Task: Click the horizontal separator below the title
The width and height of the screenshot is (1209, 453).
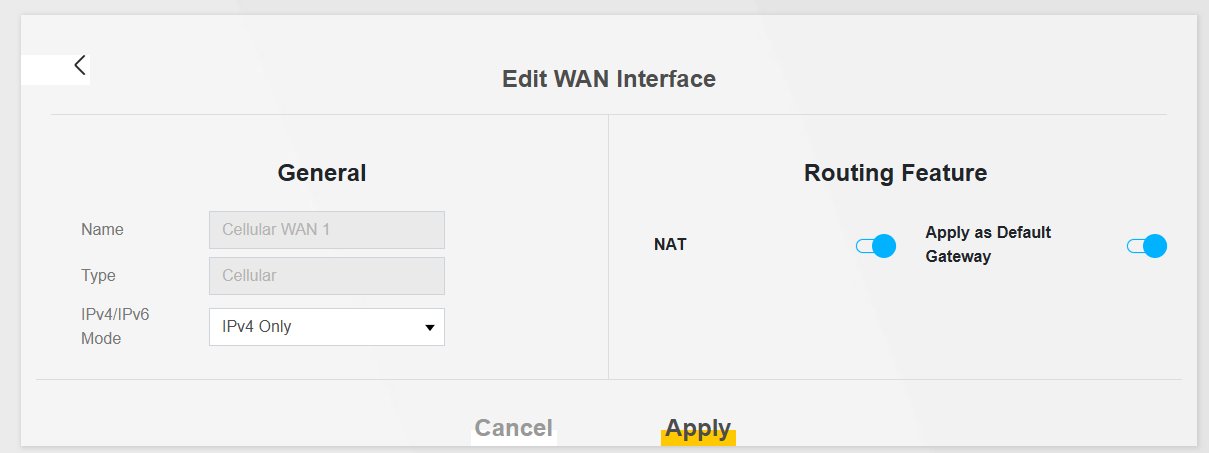Action: point(608,114)
